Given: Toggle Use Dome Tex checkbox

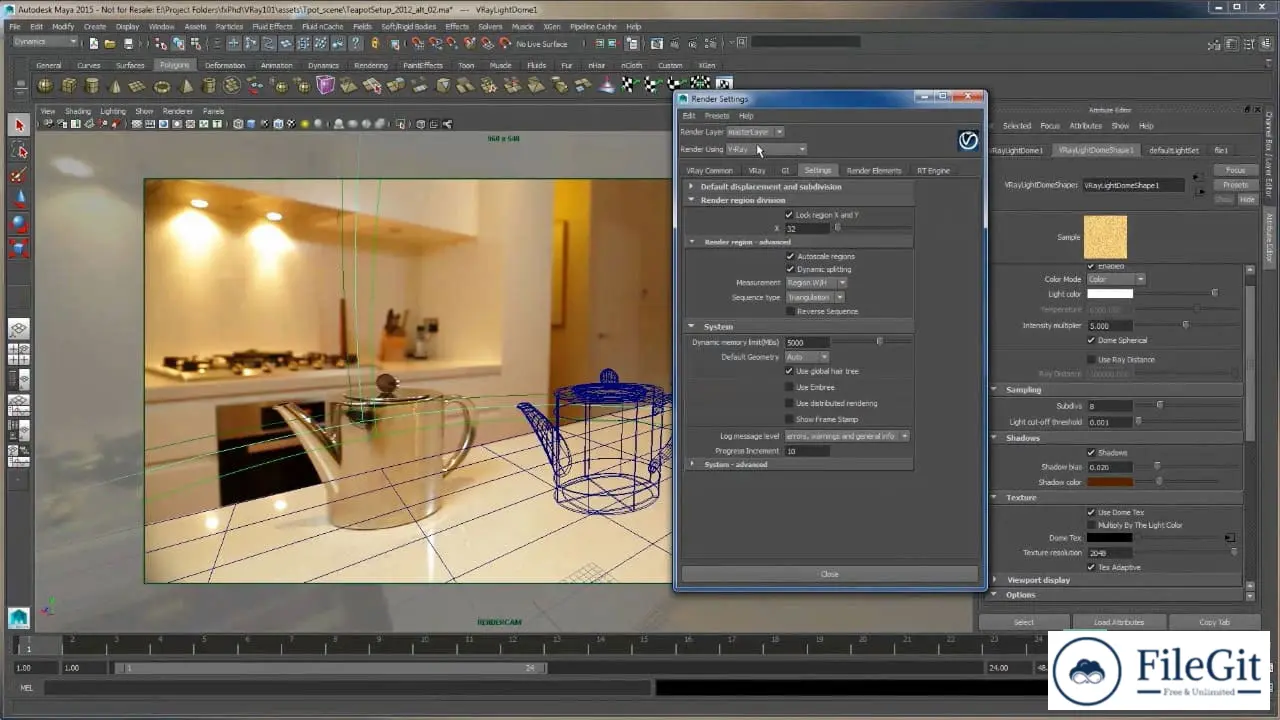Looking at the screenshot, I should click(1091, 512).
